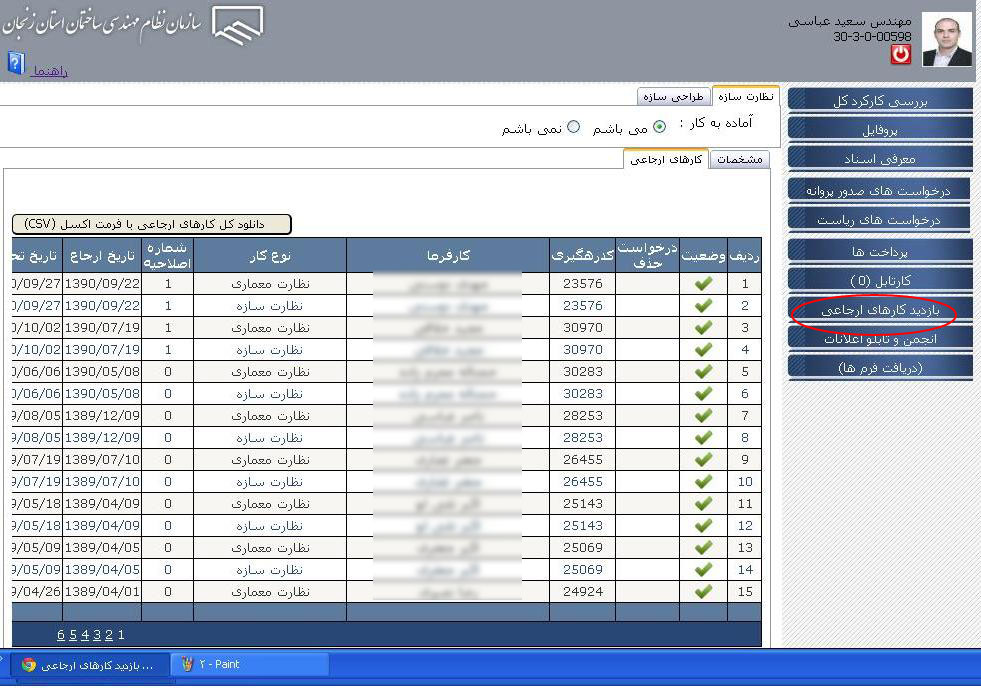
Task: Click tracking code 24924 in row 15
Action: 582,591
